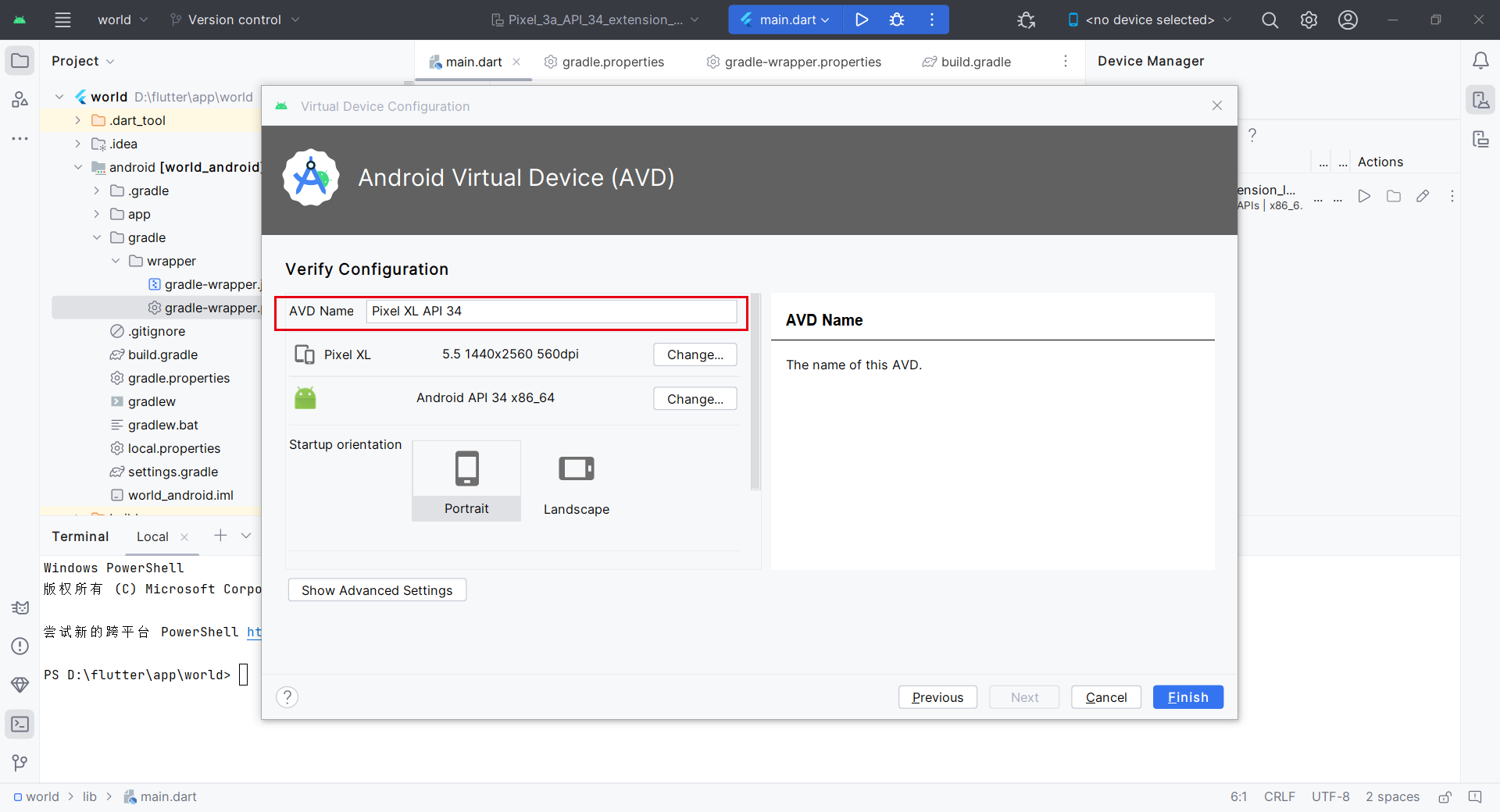Show more tool windows ellipsis
Image resolution: width=1500 pixels, height=812 pixels.
20,138
